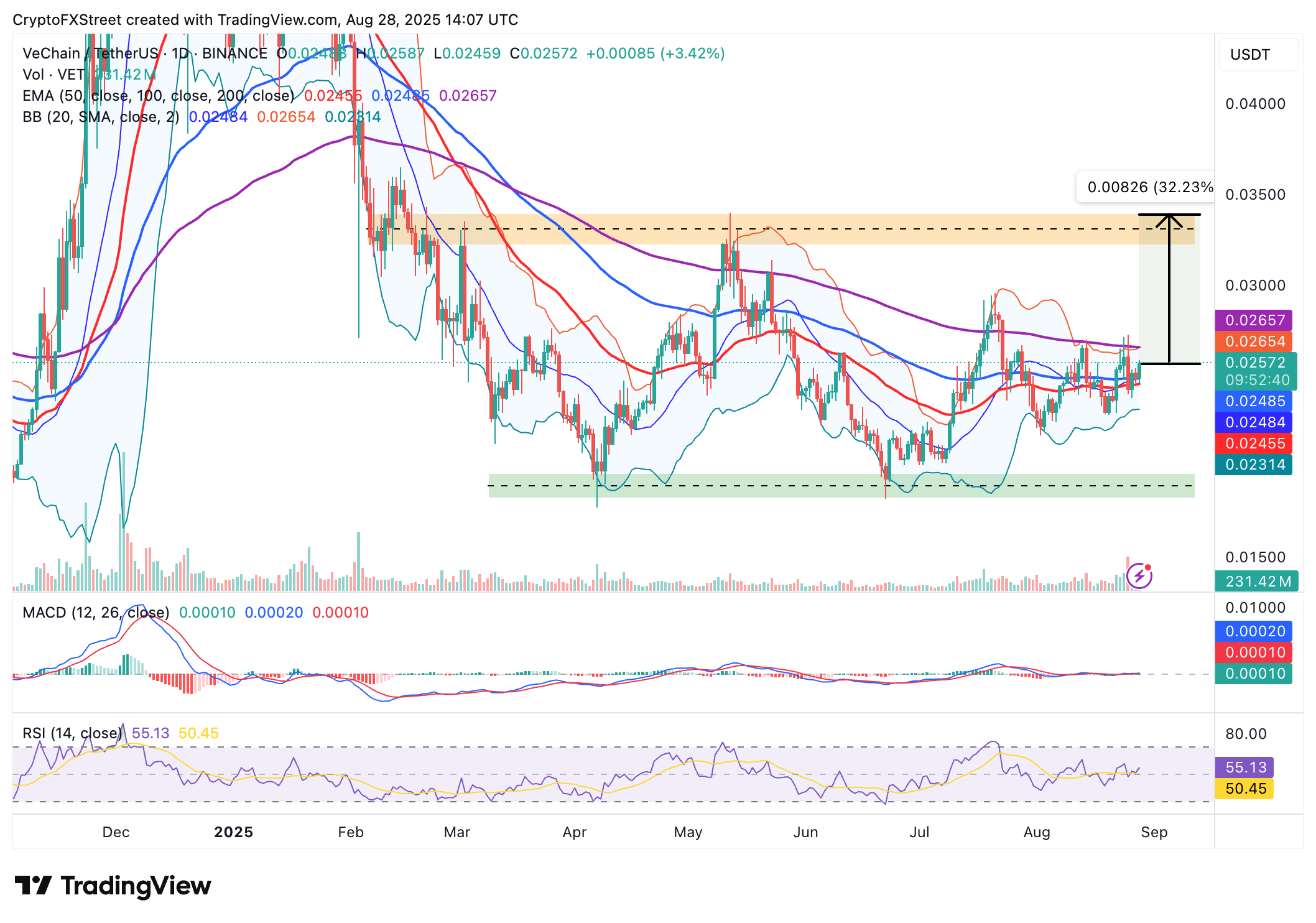
Task: Click the Vol · VET indicator legend
Action: [x=53, y=75]
